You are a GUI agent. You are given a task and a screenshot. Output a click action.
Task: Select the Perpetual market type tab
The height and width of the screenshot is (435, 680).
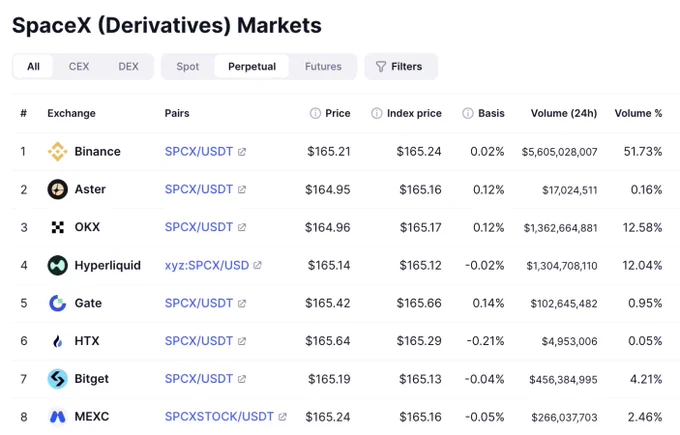click(x=252, y=66)
